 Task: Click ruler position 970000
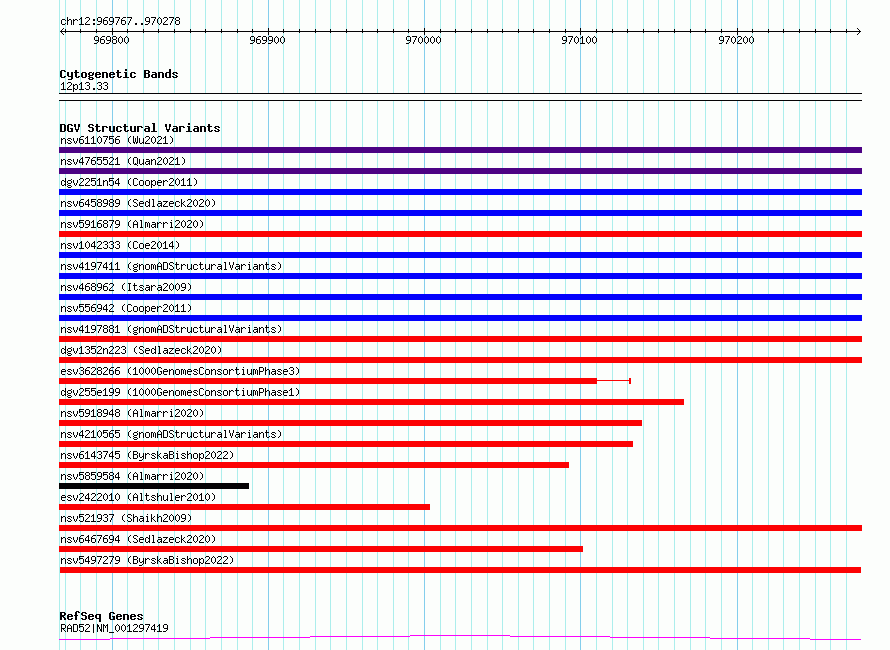click(423, 40)
